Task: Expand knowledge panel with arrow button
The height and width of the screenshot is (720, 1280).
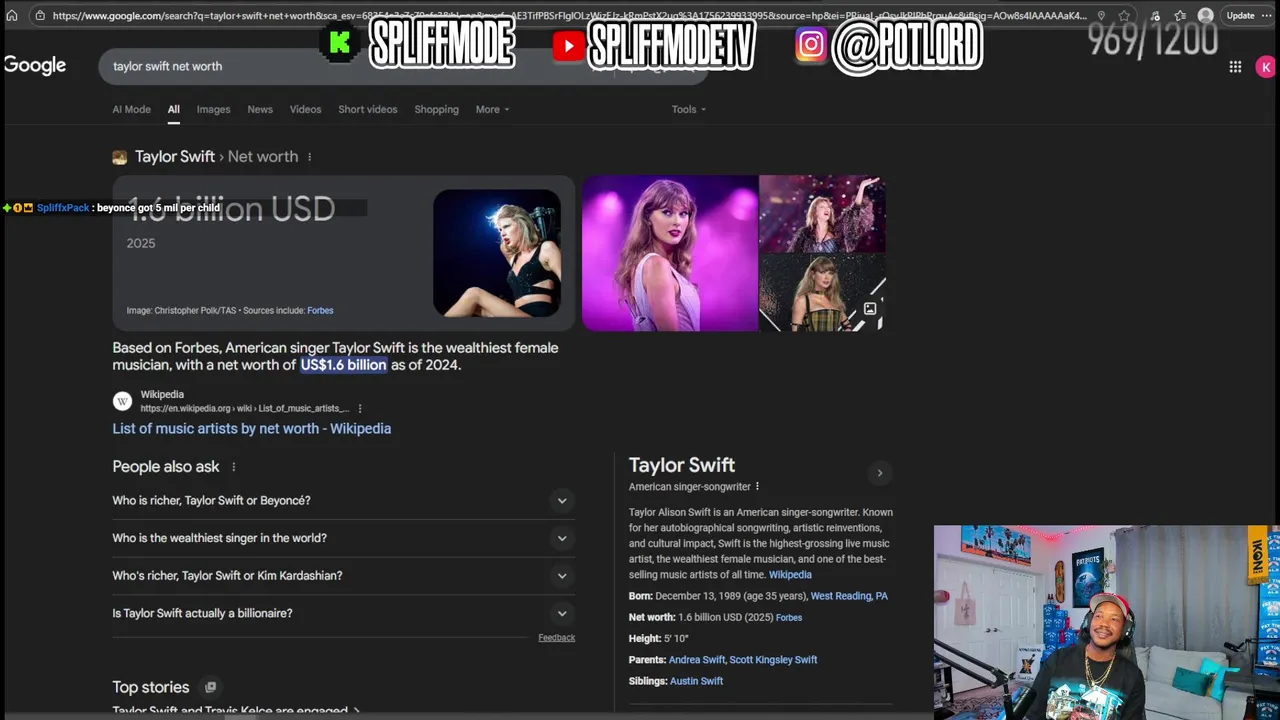Action: (x=880, y=473)
